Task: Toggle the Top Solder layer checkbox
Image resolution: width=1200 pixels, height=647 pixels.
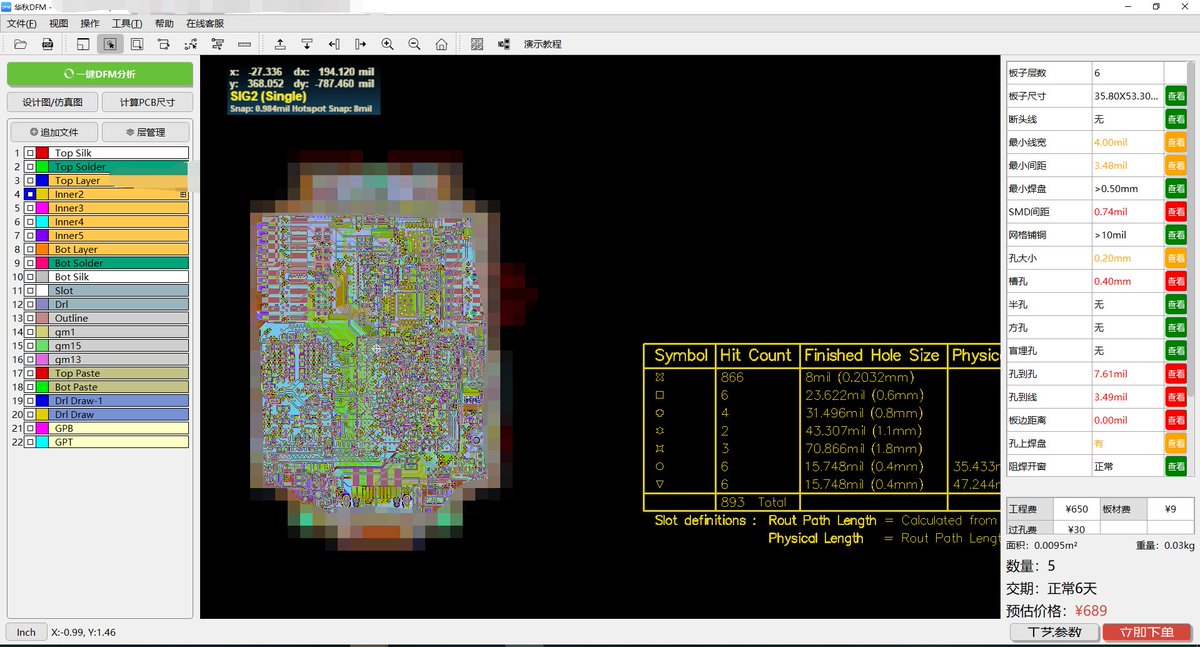Action: tap(30, 167)
